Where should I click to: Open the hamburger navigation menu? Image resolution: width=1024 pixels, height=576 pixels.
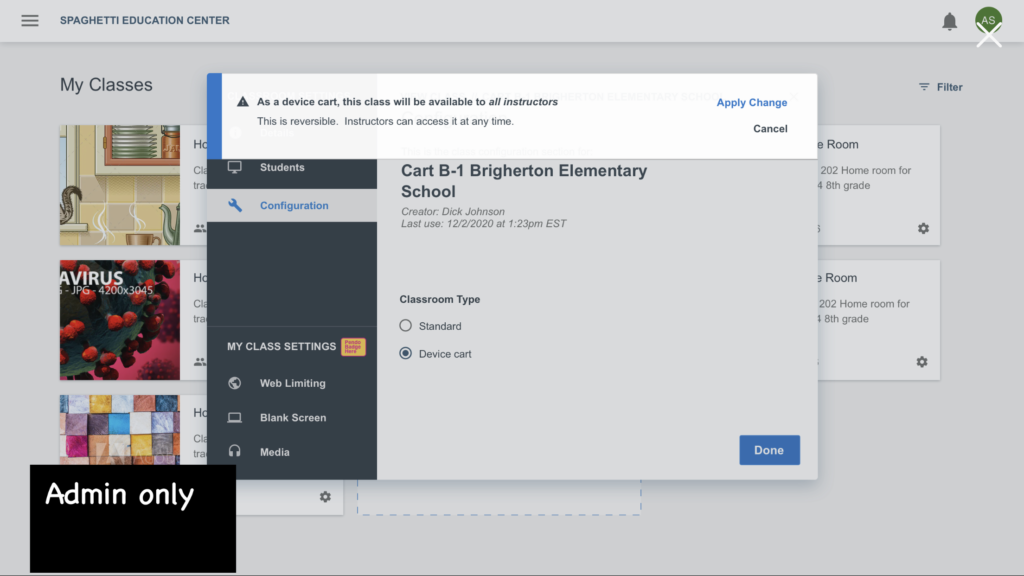[30, 21]
